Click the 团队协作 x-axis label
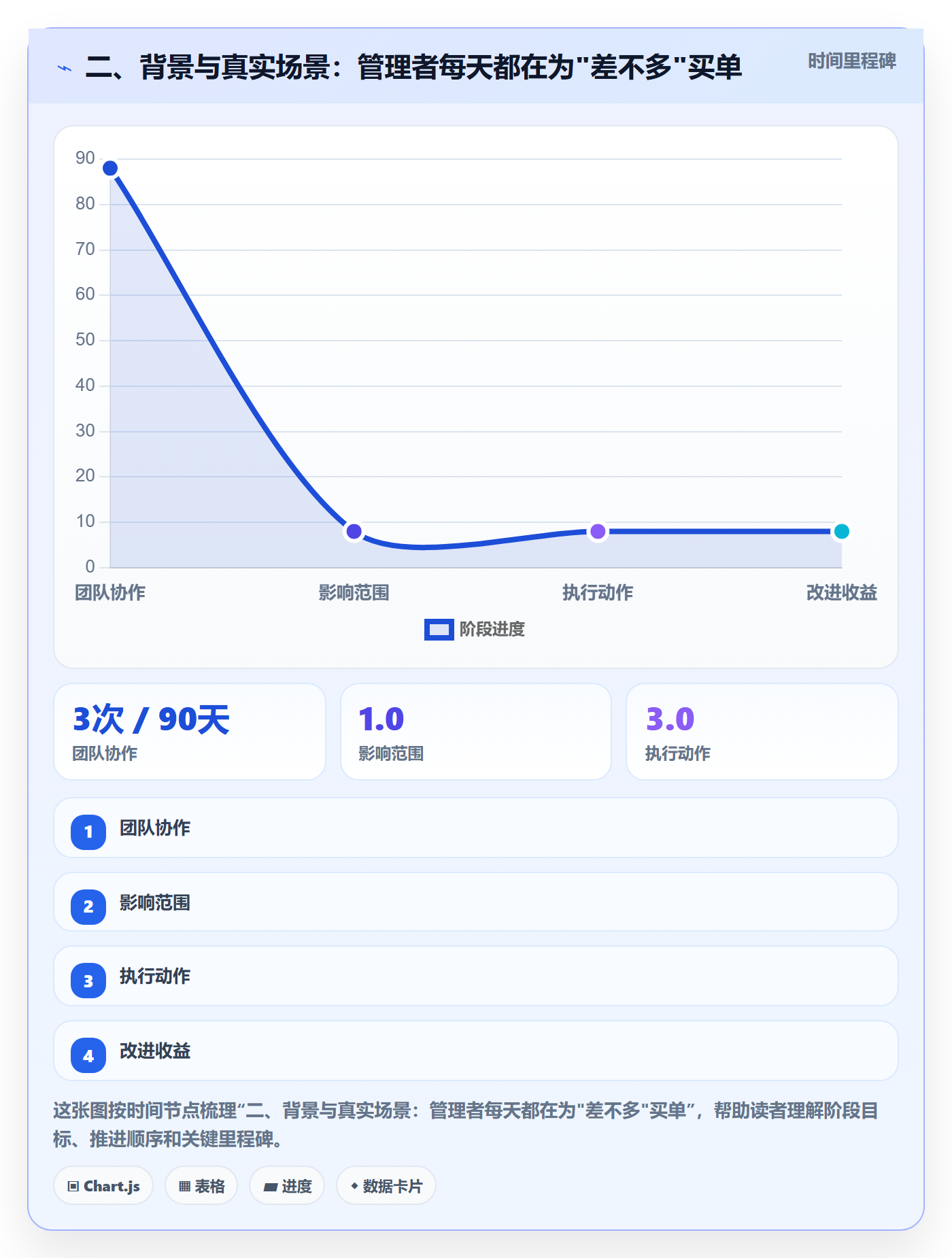Screen dimensions: 952x1258 (110, 593)
